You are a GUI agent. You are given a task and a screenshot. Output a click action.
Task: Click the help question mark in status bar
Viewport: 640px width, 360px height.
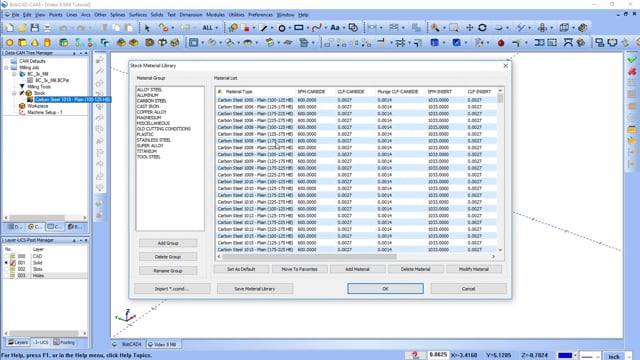click(x=415, y=356)
